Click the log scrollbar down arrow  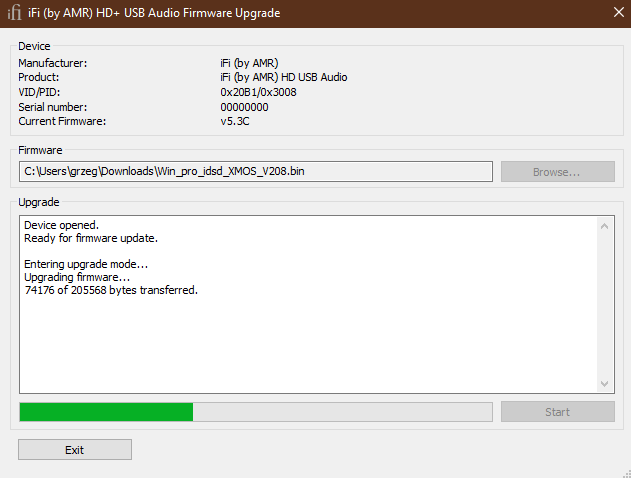[x=604, y=383]
